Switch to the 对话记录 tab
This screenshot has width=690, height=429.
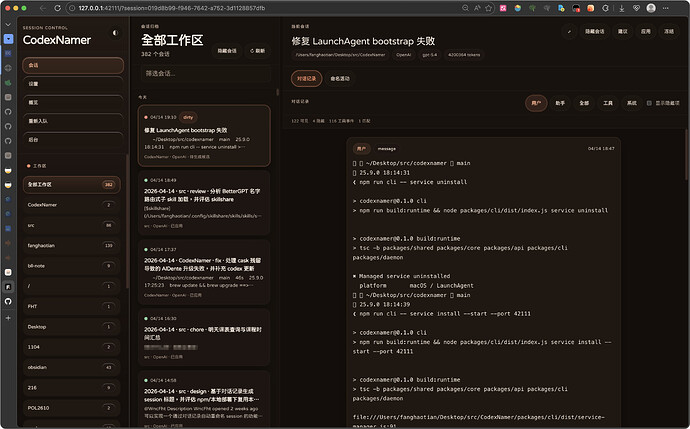coord(307,78)
